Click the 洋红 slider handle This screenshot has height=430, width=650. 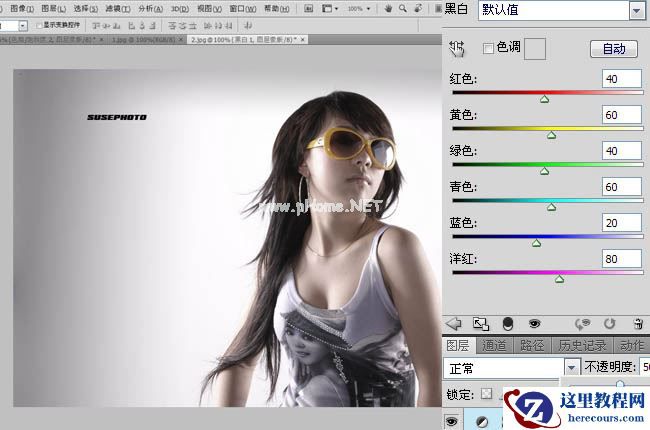(x=559, y=279)
